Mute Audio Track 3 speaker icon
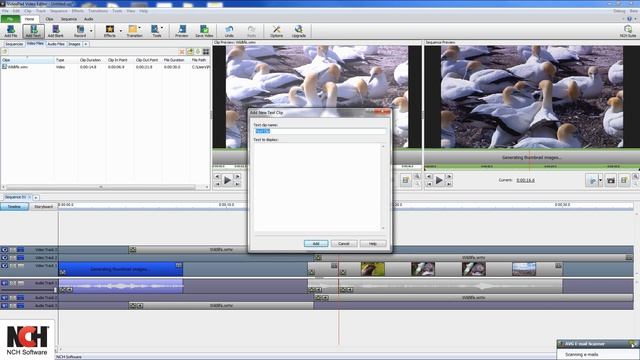 (4, 305)
